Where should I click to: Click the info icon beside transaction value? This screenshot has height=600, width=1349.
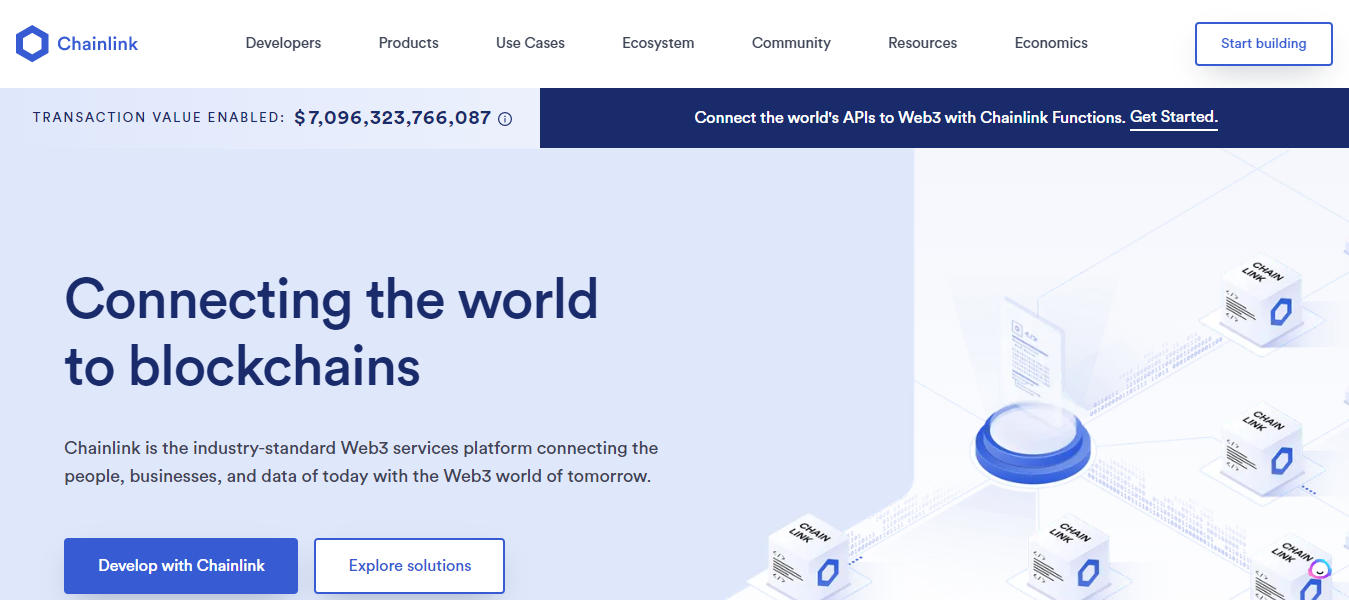pyautogui.click(x=505, y=119)
